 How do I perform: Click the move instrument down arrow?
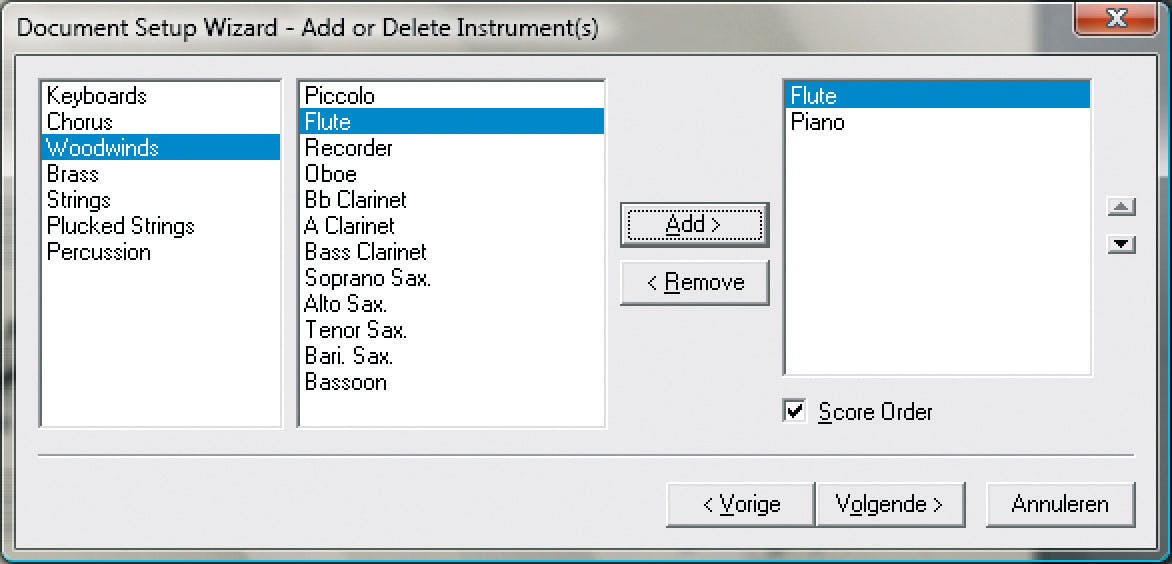(x=1123, y=244)
